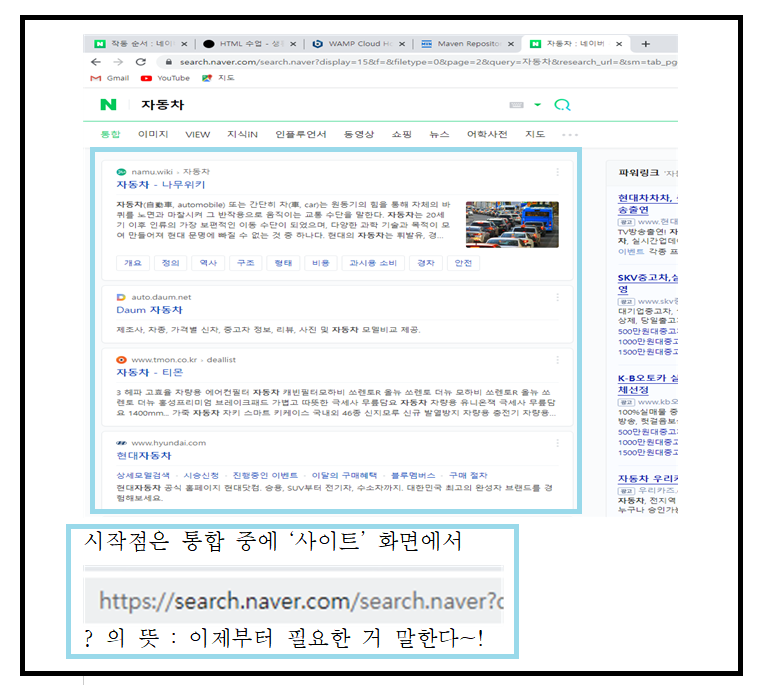Screen dimensions: 763x695
Task: Click the 형태 section chip
Action: 283,263
